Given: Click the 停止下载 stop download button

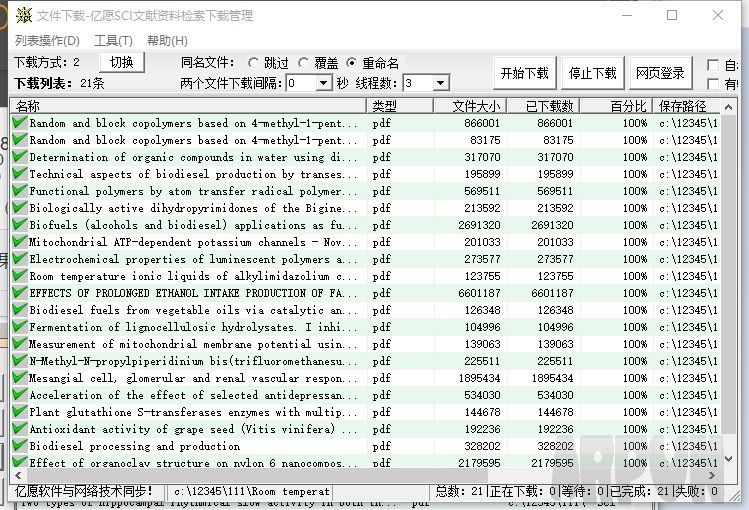Looking at the screenshot, I should pos(593,73).
